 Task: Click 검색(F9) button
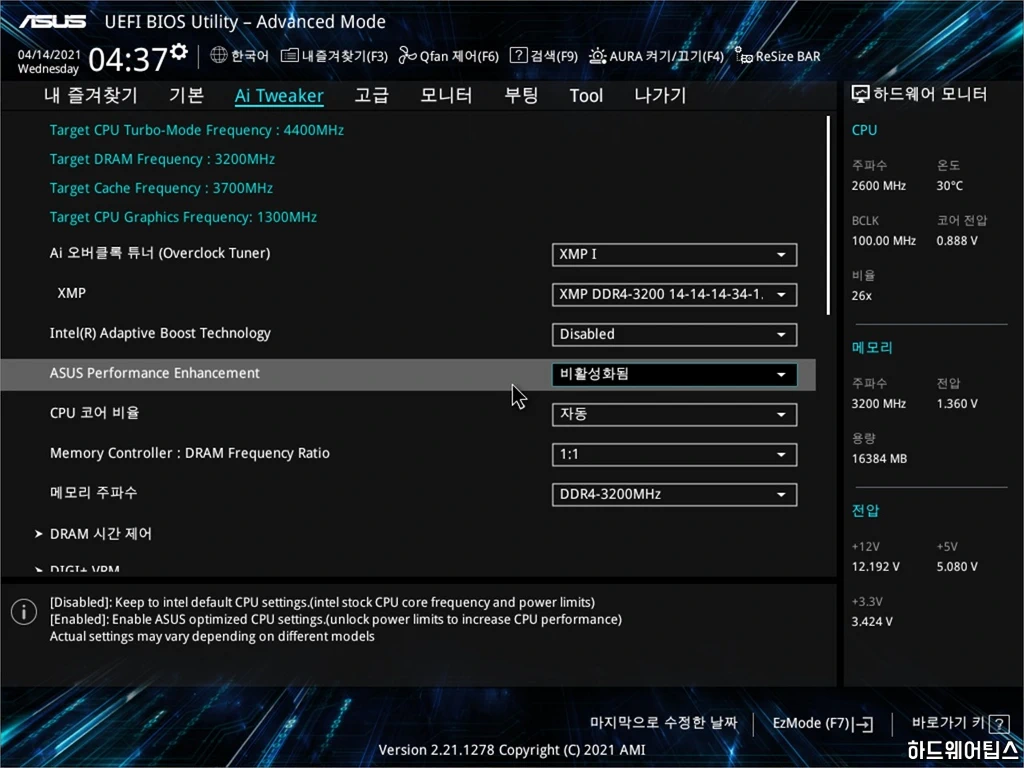point(543,56)
